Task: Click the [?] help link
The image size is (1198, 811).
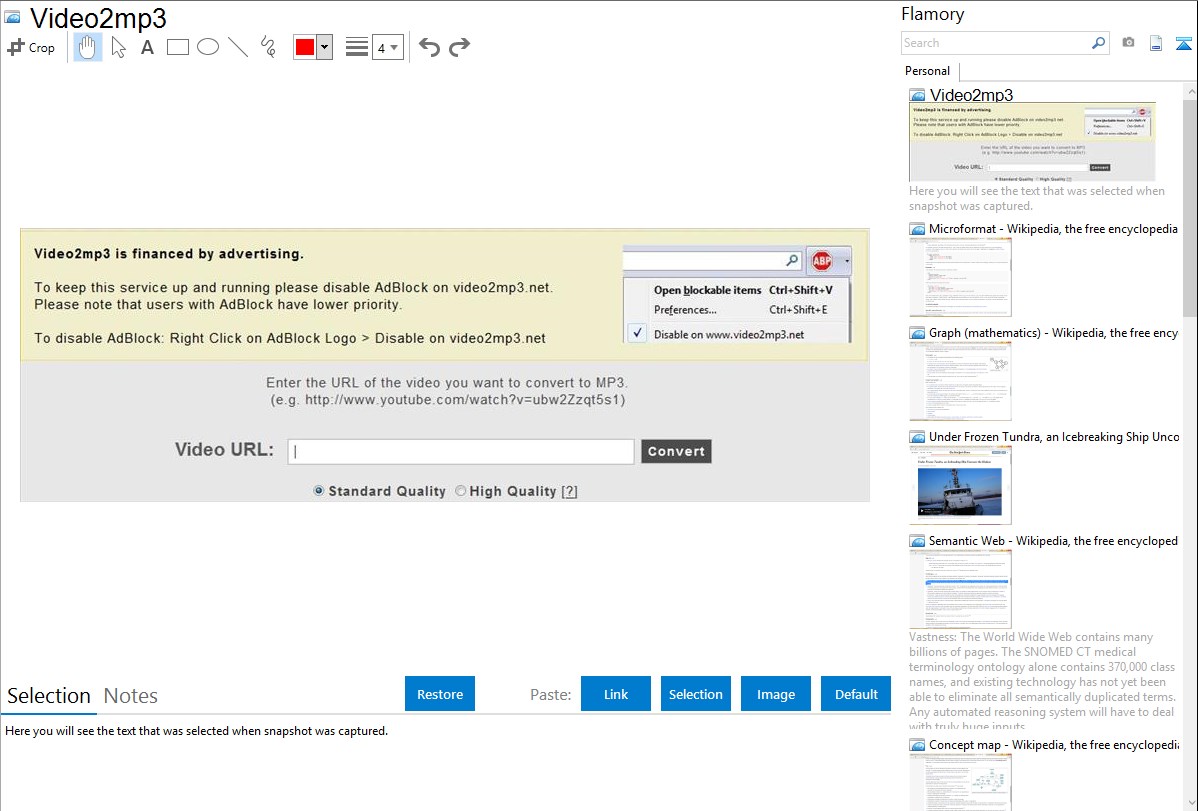Action: [x=569, y=491]
